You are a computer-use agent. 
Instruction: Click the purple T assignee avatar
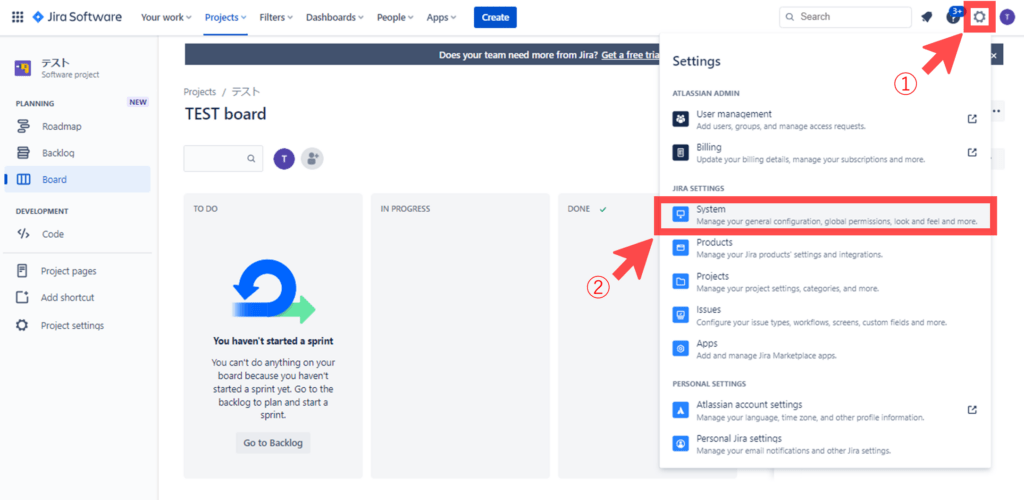tap(284, 158)
